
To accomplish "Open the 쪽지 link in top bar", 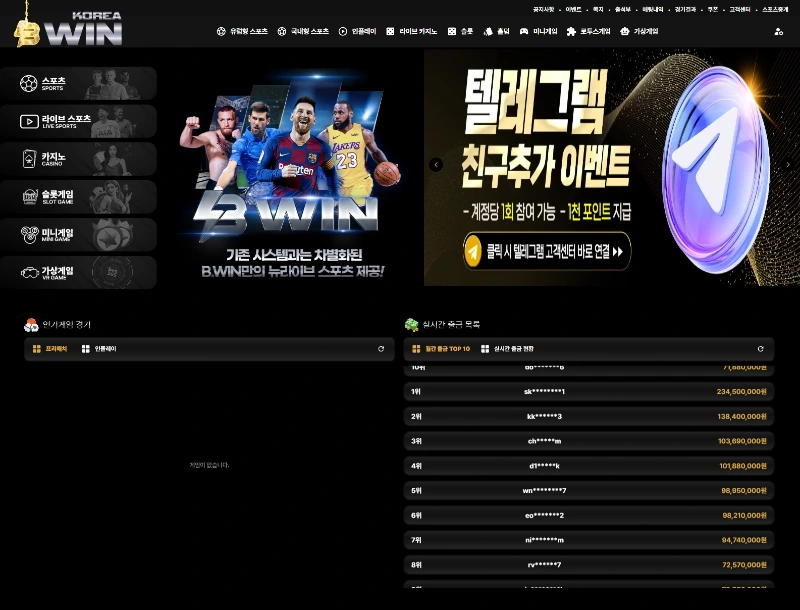I will [598, 10].
